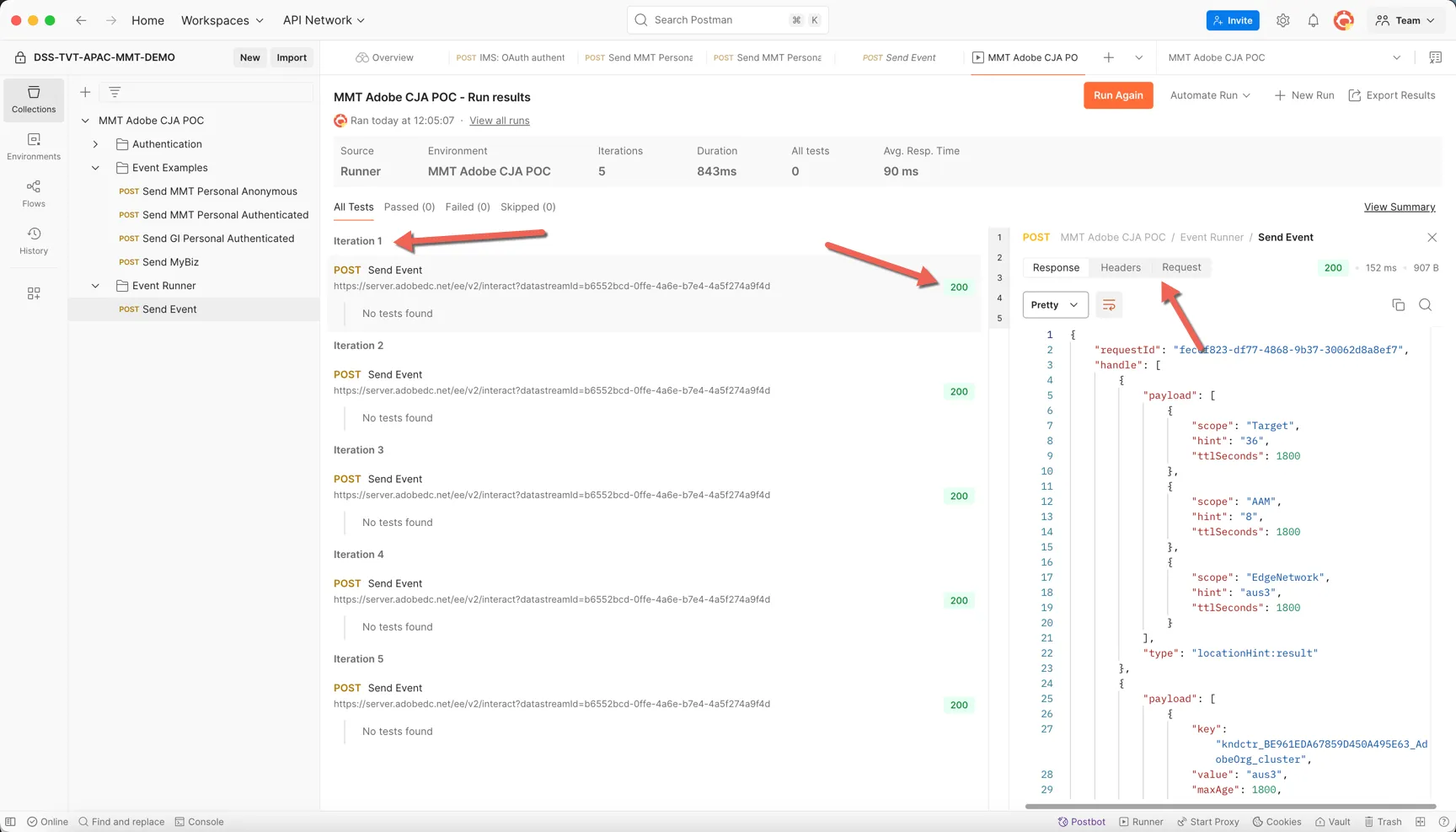1456x832 pixels.
Task: Open the Workspaces dropdown menu
Action: [x=222, y=20]
